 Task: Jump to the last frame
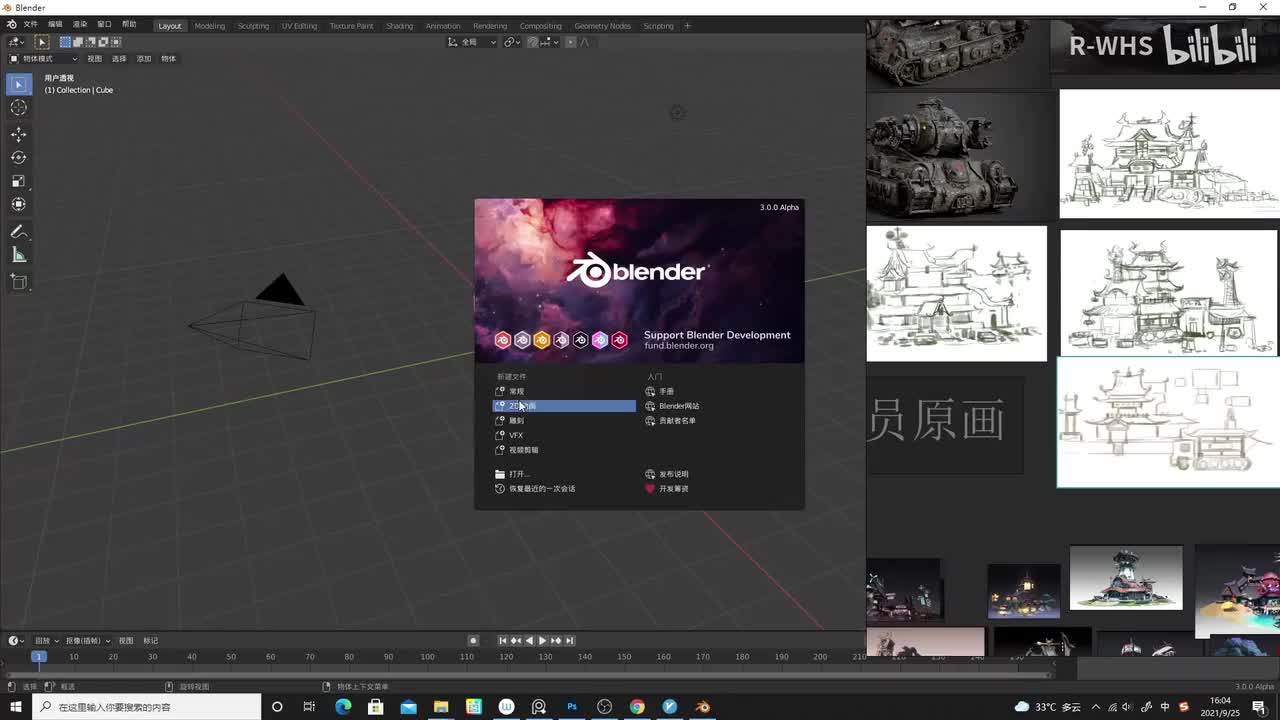pyautogui.click(x=569, y=640)
